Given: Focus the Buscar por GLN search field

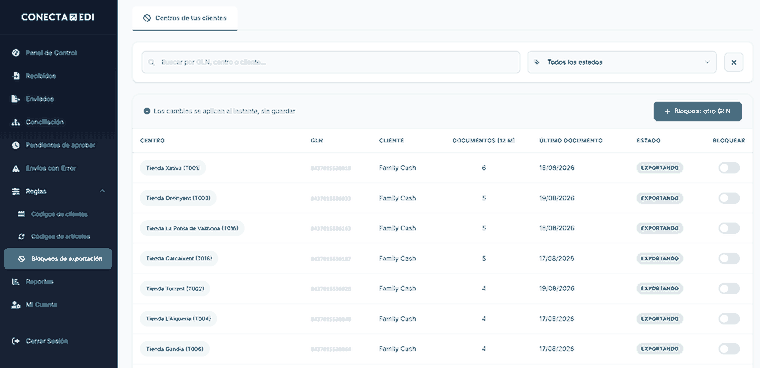Looking at the screenshot, I should pos(331,63).
